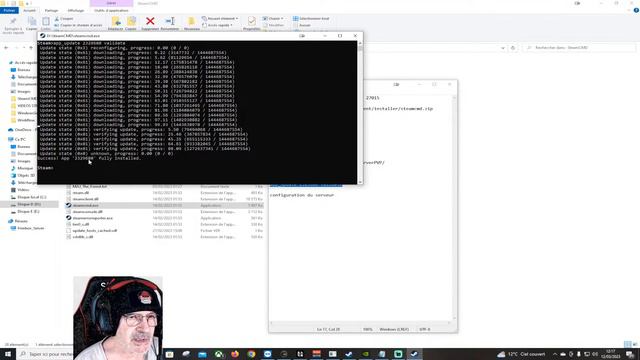Click taskbar clock and date

[x=611, y=354]
